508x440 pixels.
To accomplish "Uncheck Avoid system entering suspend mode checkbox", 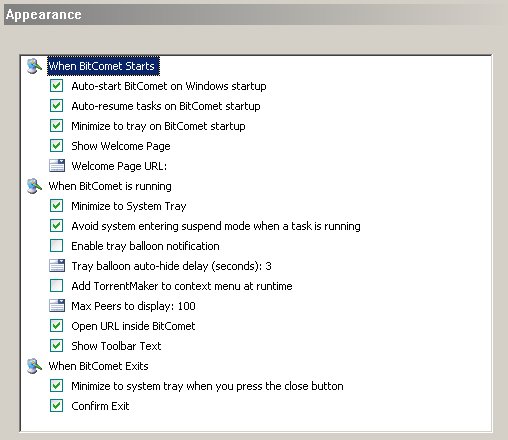I will coord(56,226).
